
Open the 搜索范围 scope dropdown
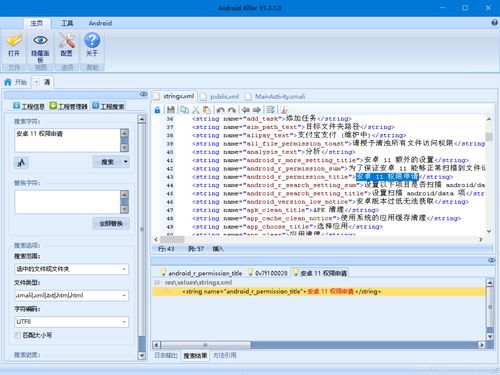click(124, 269)
